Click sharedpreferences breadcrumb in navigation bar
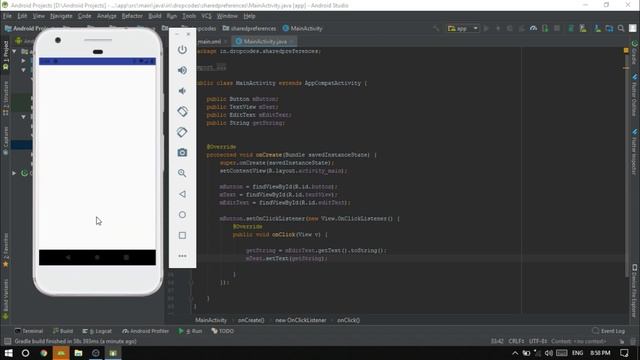Image resolution: width=640 pixels, height=360 pixels. (x=249, y=29)
